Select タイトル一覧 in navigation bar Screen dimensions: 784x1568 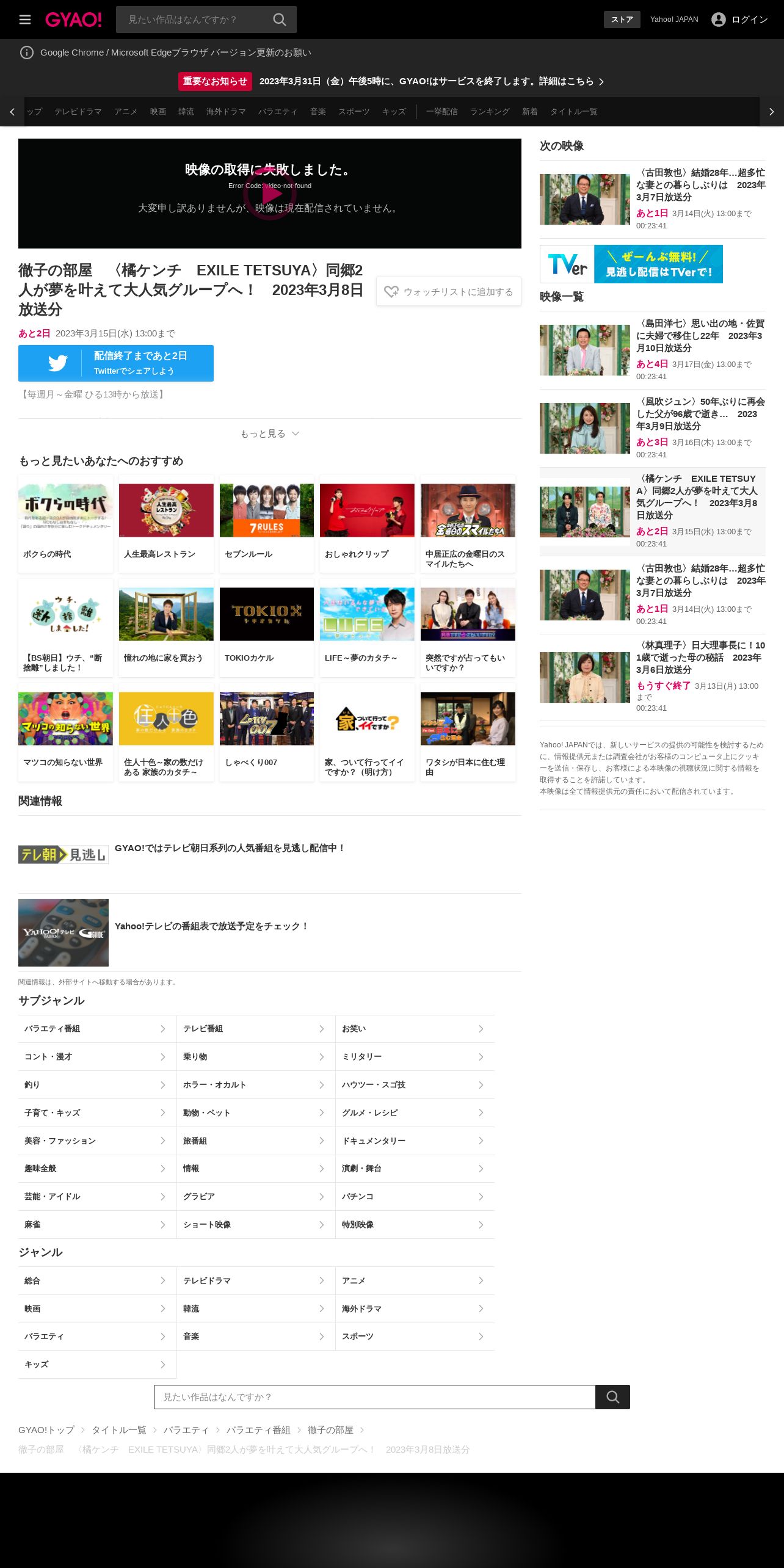[574, 112]
